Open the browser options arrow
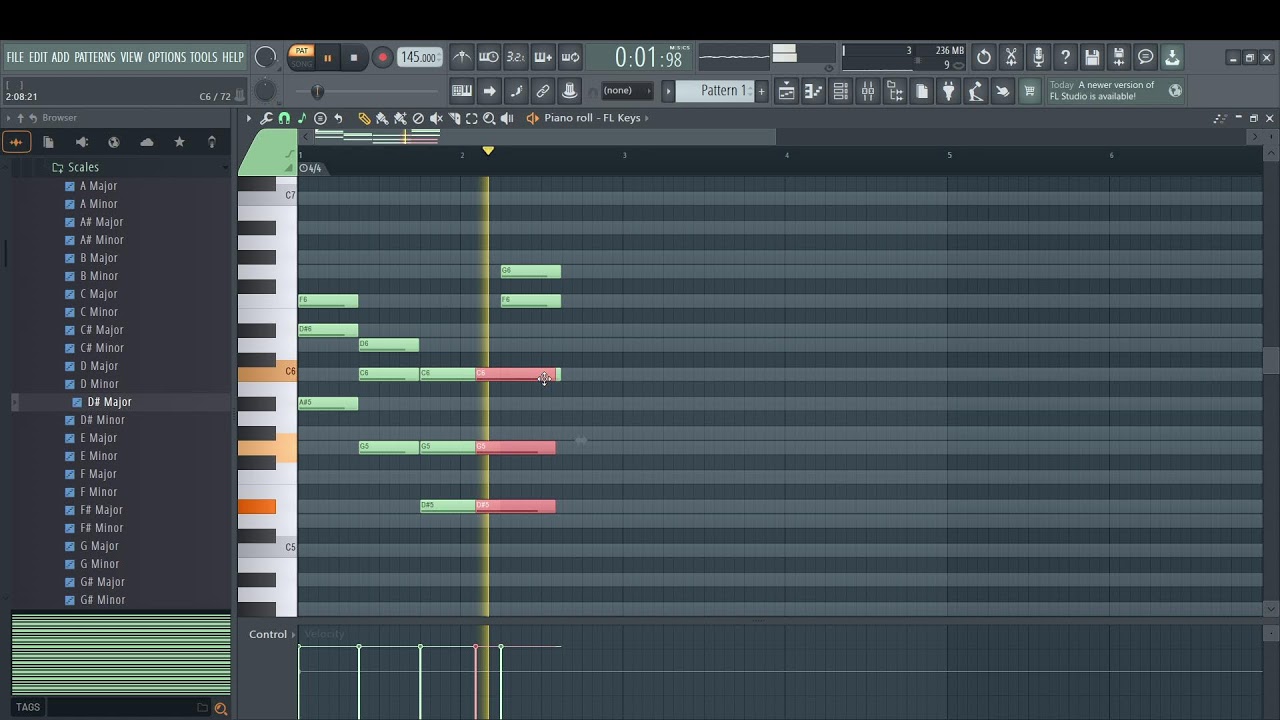Image resolution: width=1280 pixels, height=720 pixels. pyautogui.click(x=9, y=118)
